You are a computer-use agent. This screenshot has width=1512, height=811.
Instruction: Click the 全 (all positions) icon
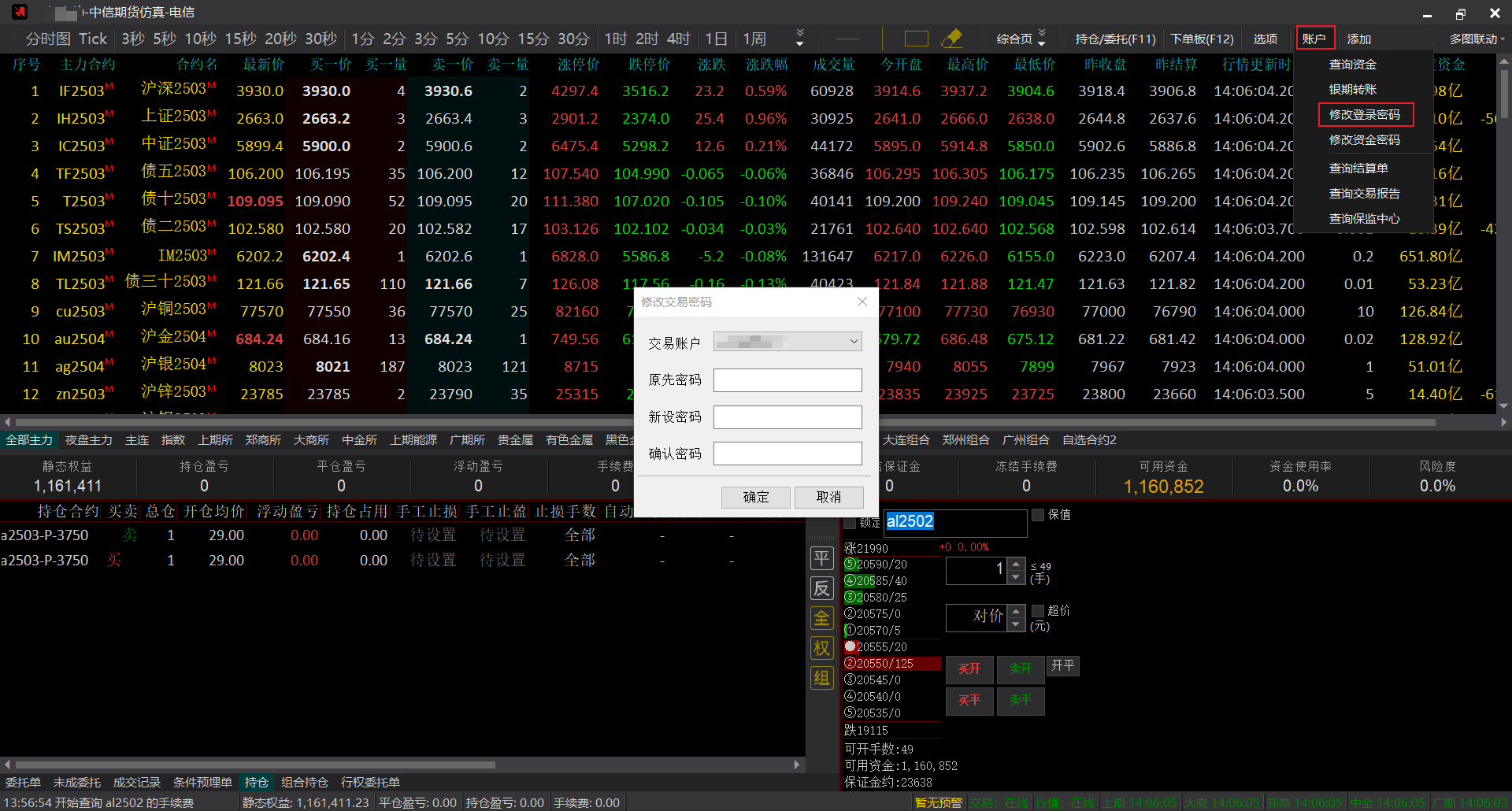coord(821,618)
